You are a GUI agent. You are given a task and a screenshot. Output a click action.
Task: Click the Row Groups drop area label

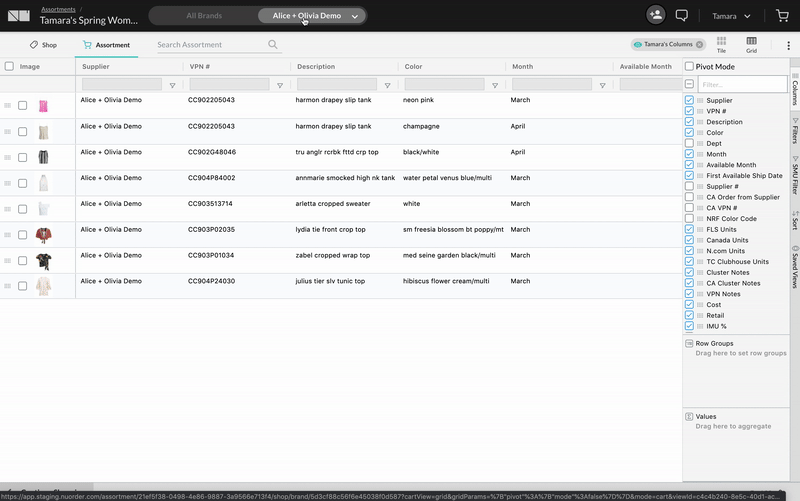click(x=714, y=343)
